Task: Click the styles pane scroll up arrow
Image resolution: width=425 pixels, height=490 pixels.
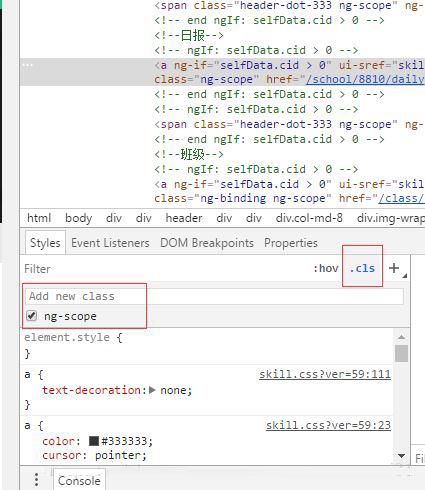Action: point(401,337)
